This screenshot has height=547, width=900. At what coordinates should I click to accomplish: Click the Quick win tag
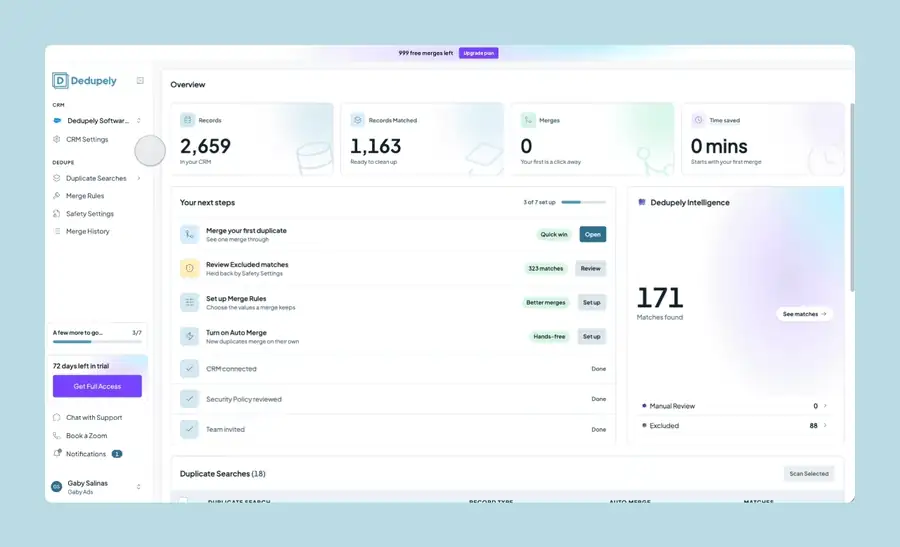pyautogui.click(x=553, y=234)
